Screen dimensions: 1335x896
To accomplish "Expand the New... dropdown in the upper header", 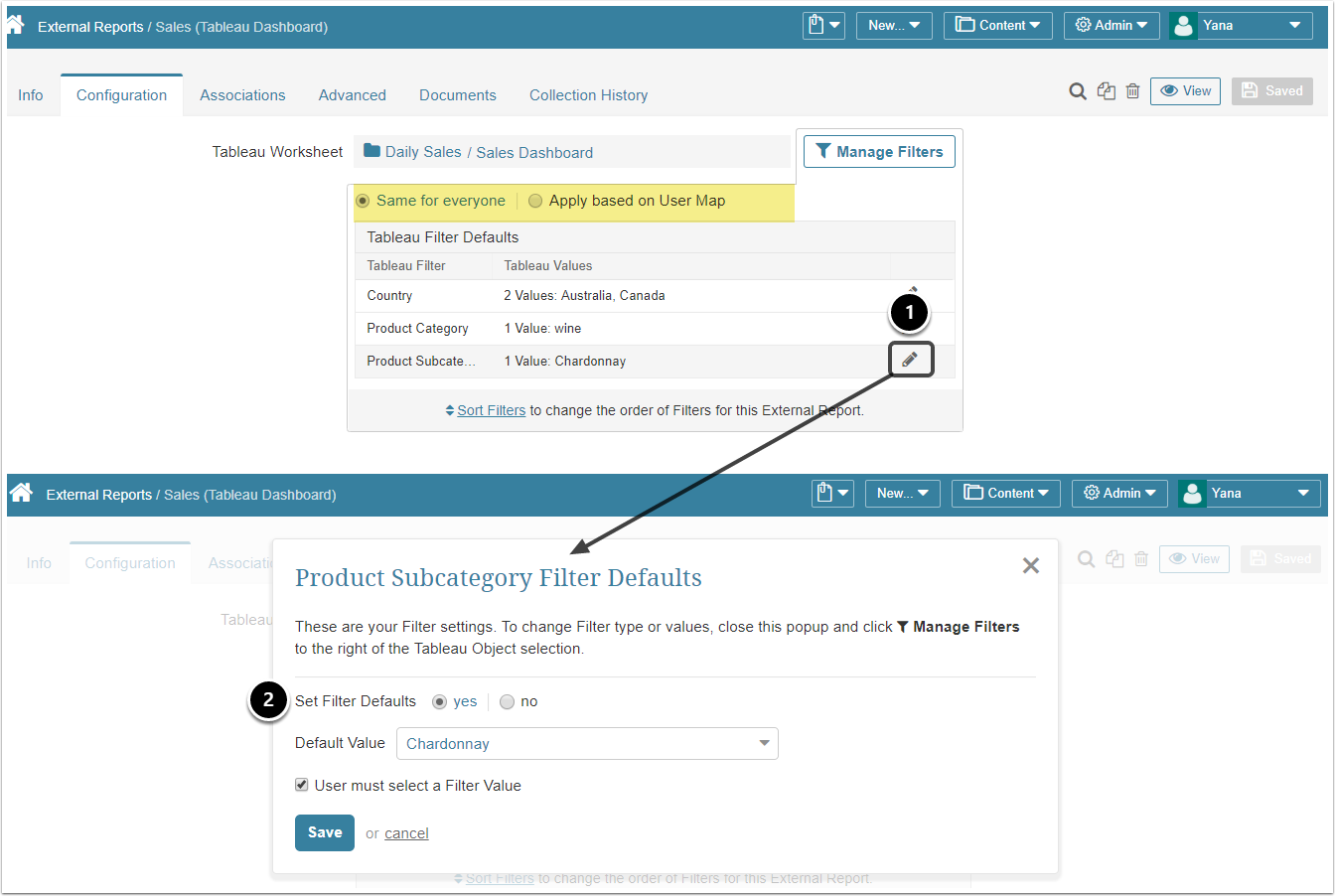I will [894, 26].
